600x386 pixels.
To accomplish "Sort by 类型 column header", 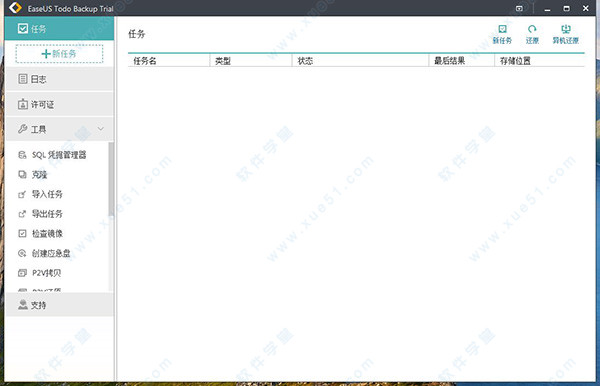I will pos(251,61).
